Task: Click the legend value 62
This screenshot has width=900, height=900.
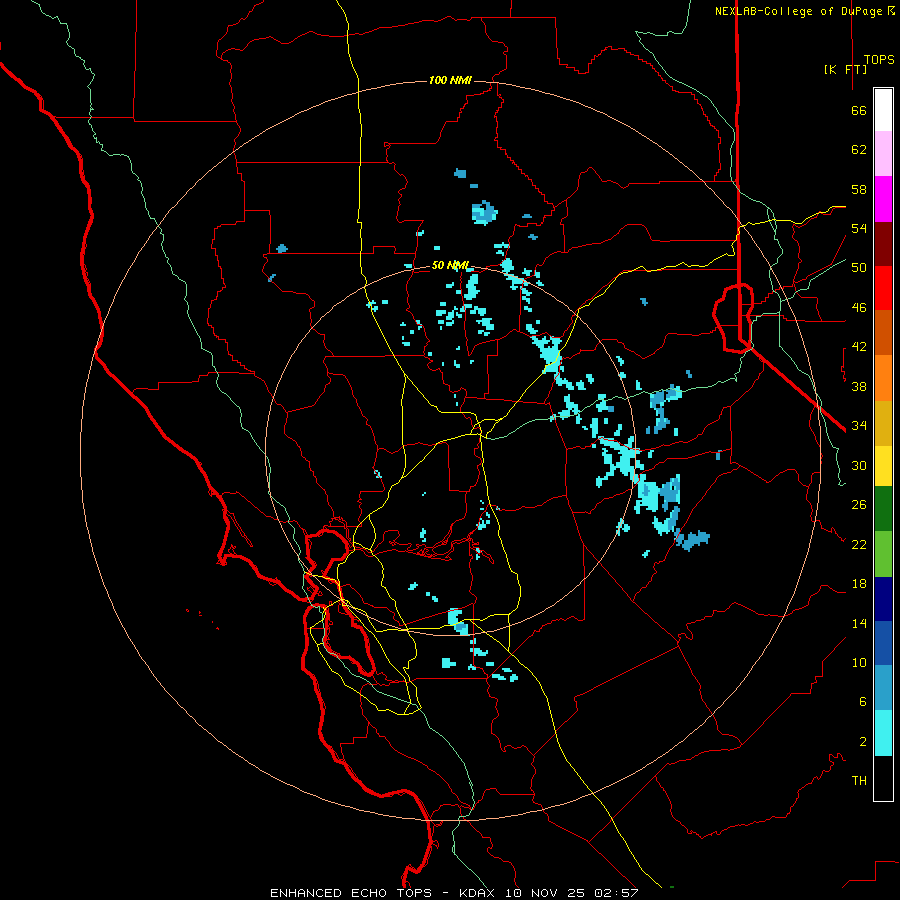Action: (859, 150)
